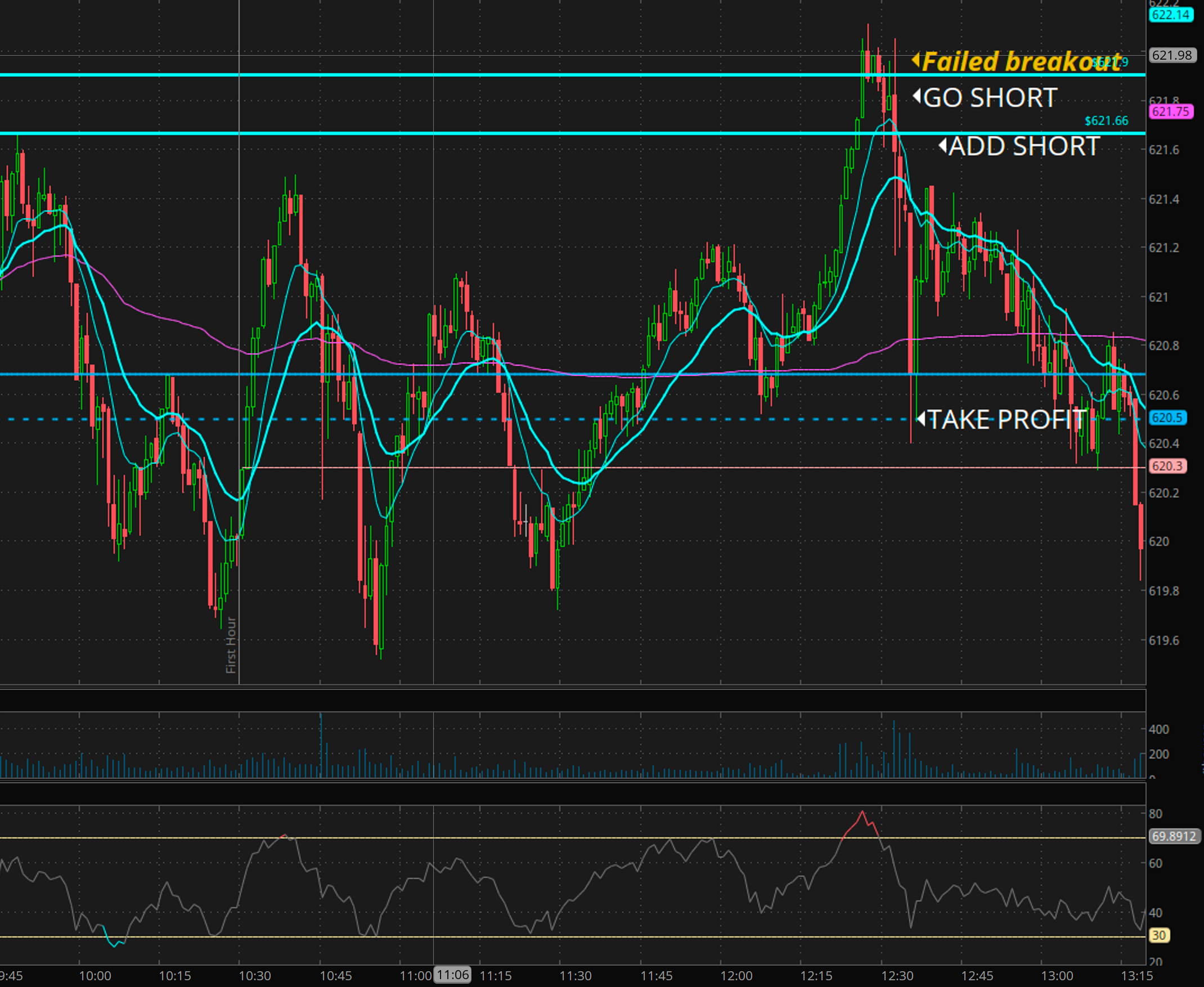
Task: Click the 12:30 label on time axis
Action: (897, 976)
